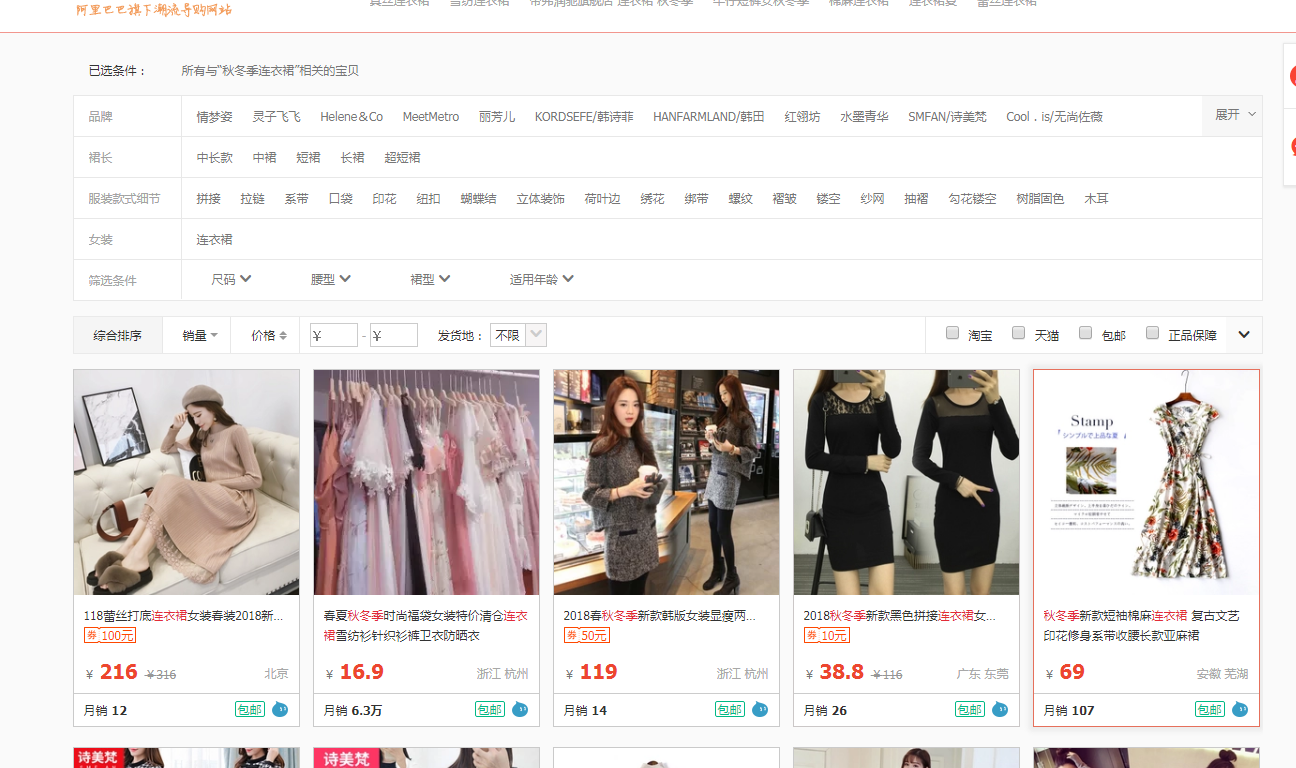Click the green 包邮 badge on the 月销 12 listing
The image size is (1296, 768).
coord(250,710)
